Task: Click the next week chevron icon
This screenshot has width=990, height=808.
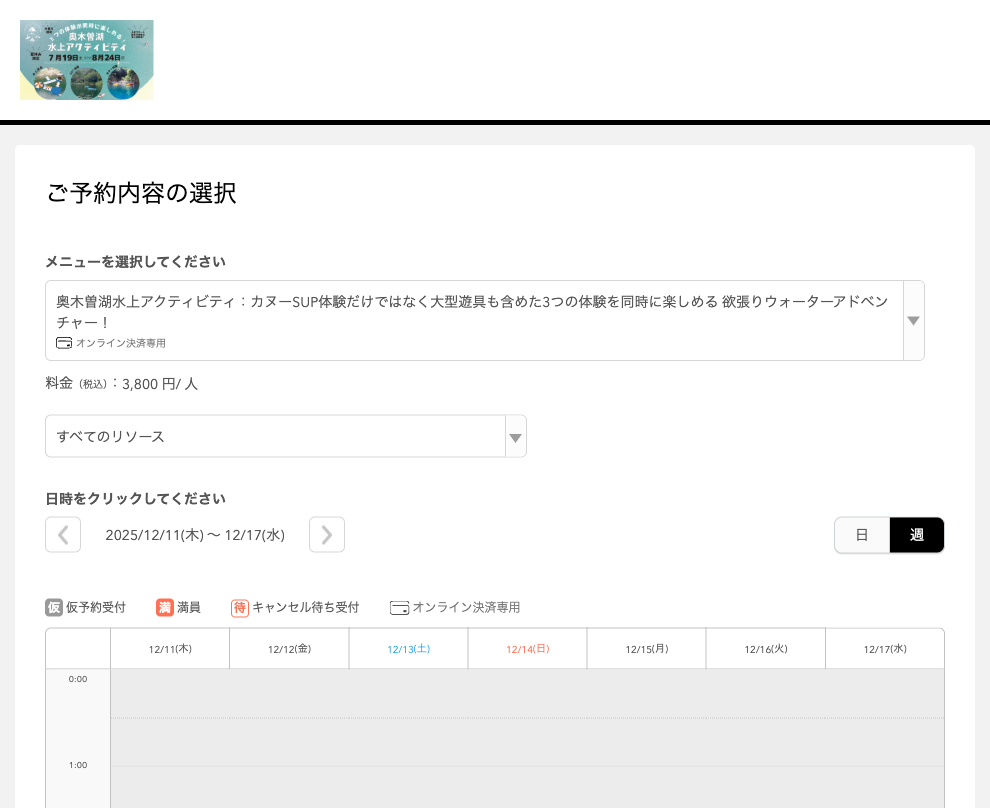Action: [326, 534]
